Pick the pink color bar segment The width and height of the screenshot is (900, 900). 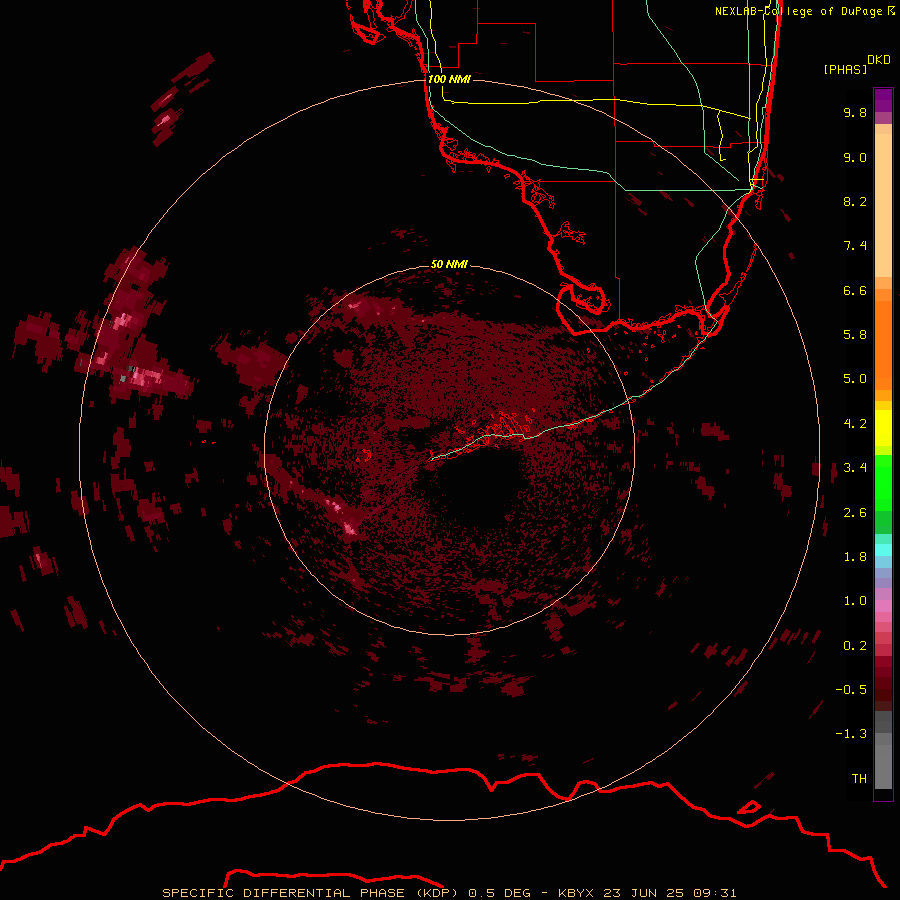tap(883, 606)
